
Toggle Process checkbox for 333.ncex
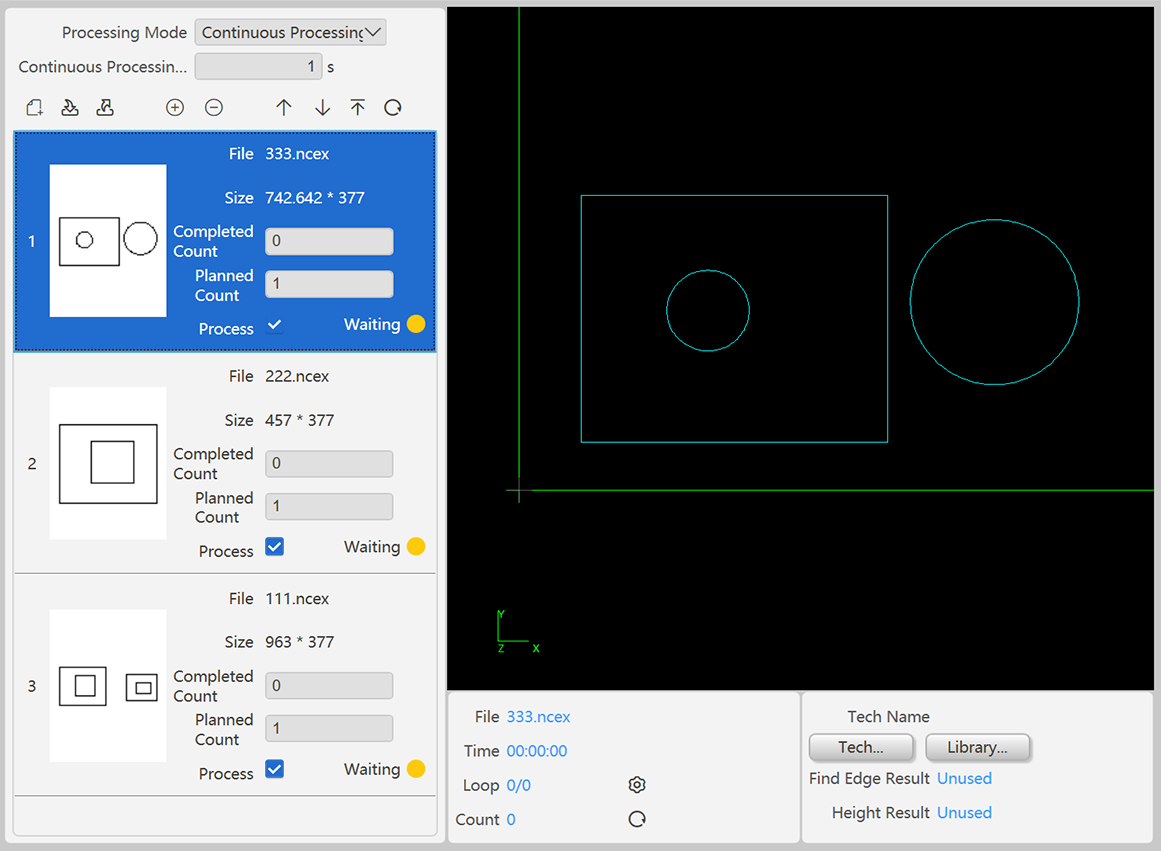click(275, 325)
